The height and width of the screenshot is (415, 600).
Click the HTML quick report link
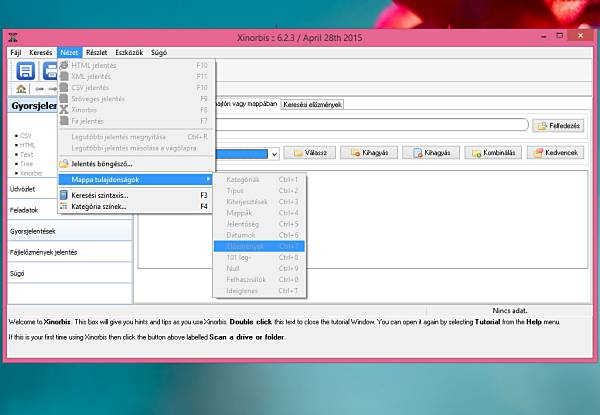tap(27, 145)
